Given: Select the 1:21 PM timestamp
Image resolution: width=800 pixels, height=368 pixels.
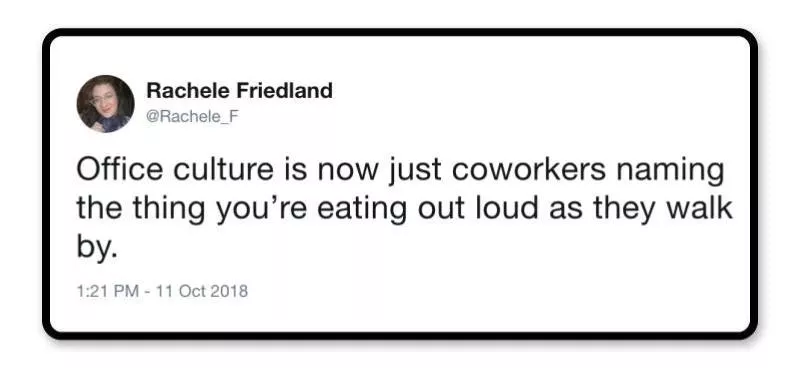Looking at the screenshot, I should click(107, 291).
